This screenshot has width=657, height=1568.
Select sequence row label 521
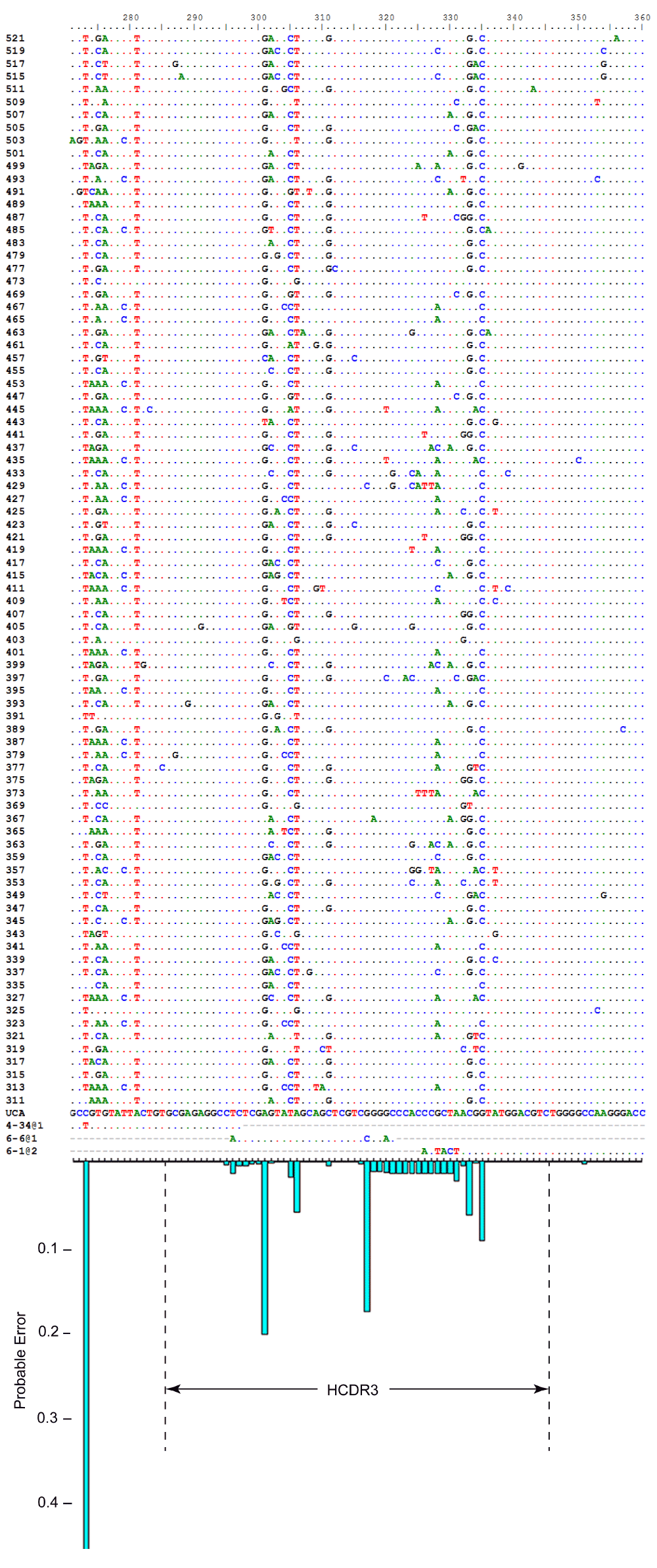[15, 38]
